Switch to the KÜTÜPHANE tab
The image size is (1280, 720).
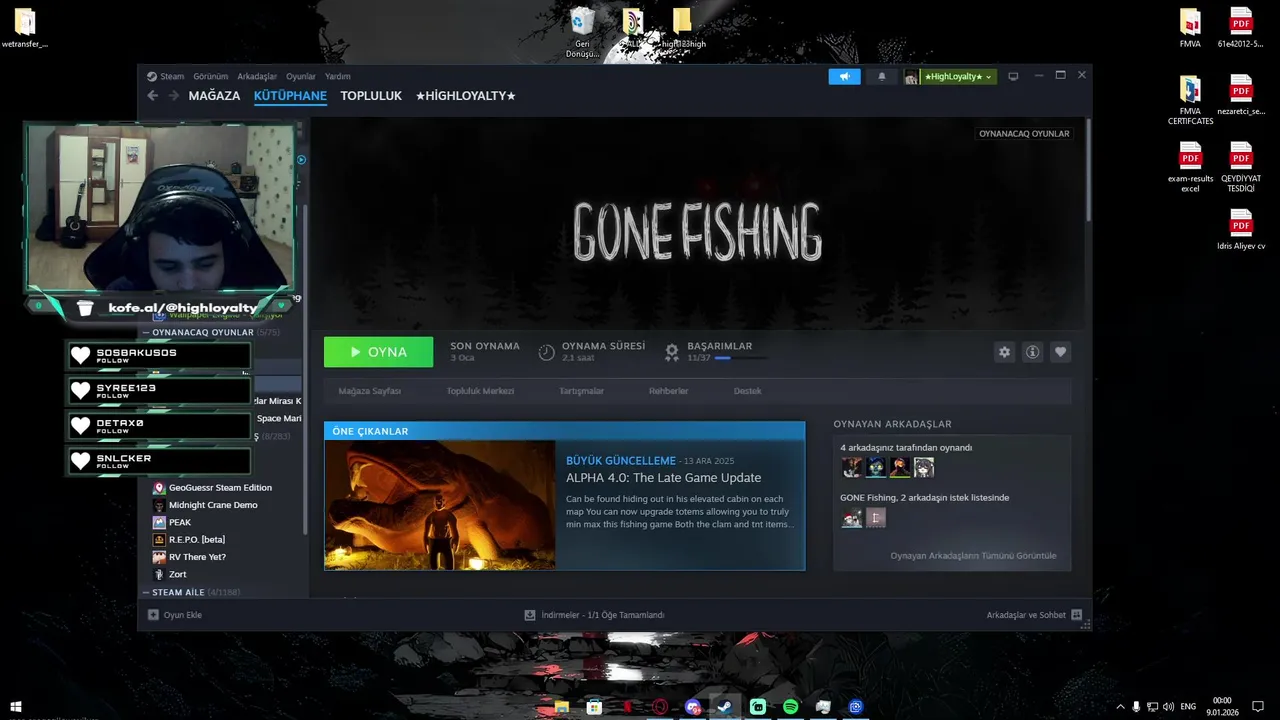click(x=290, y=96)
